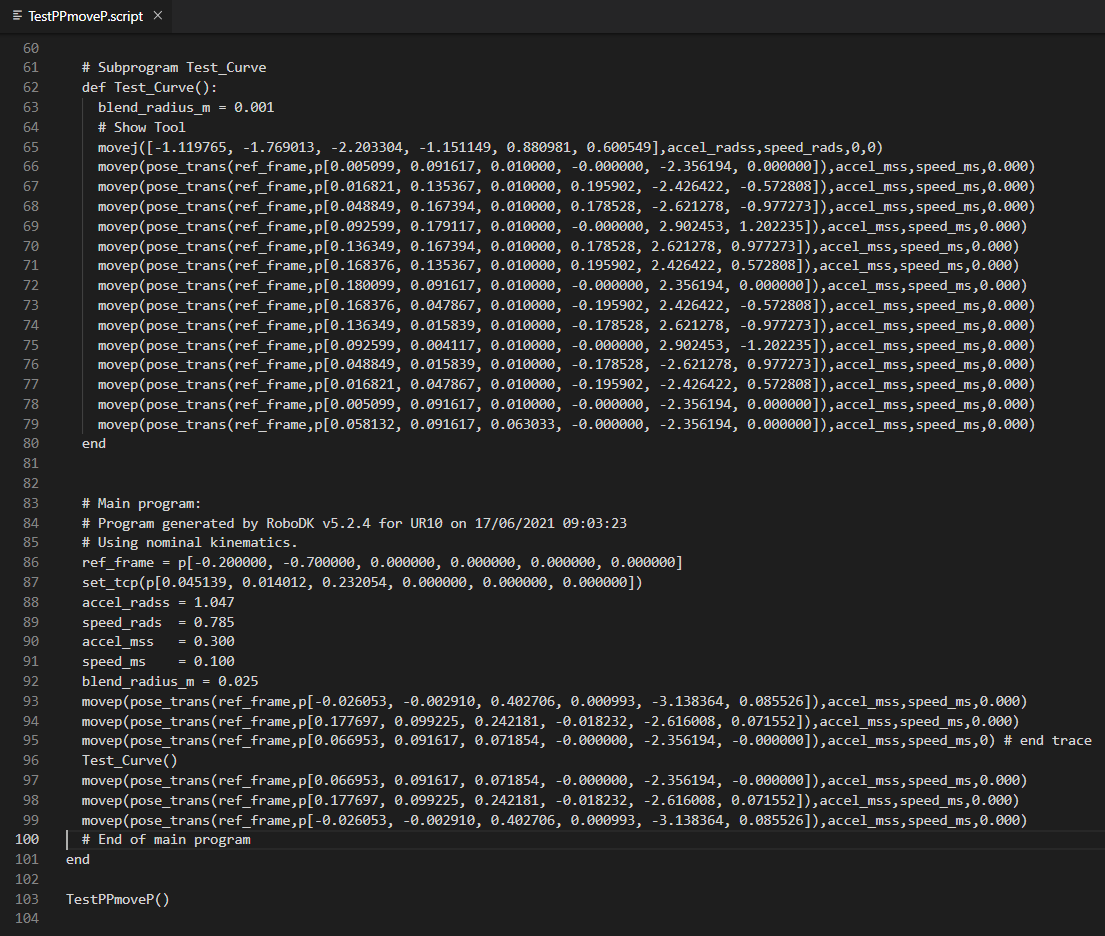Click '# Using nominal kinematics.' comment
Screen dimensions: 1105x936
[190, 543]
